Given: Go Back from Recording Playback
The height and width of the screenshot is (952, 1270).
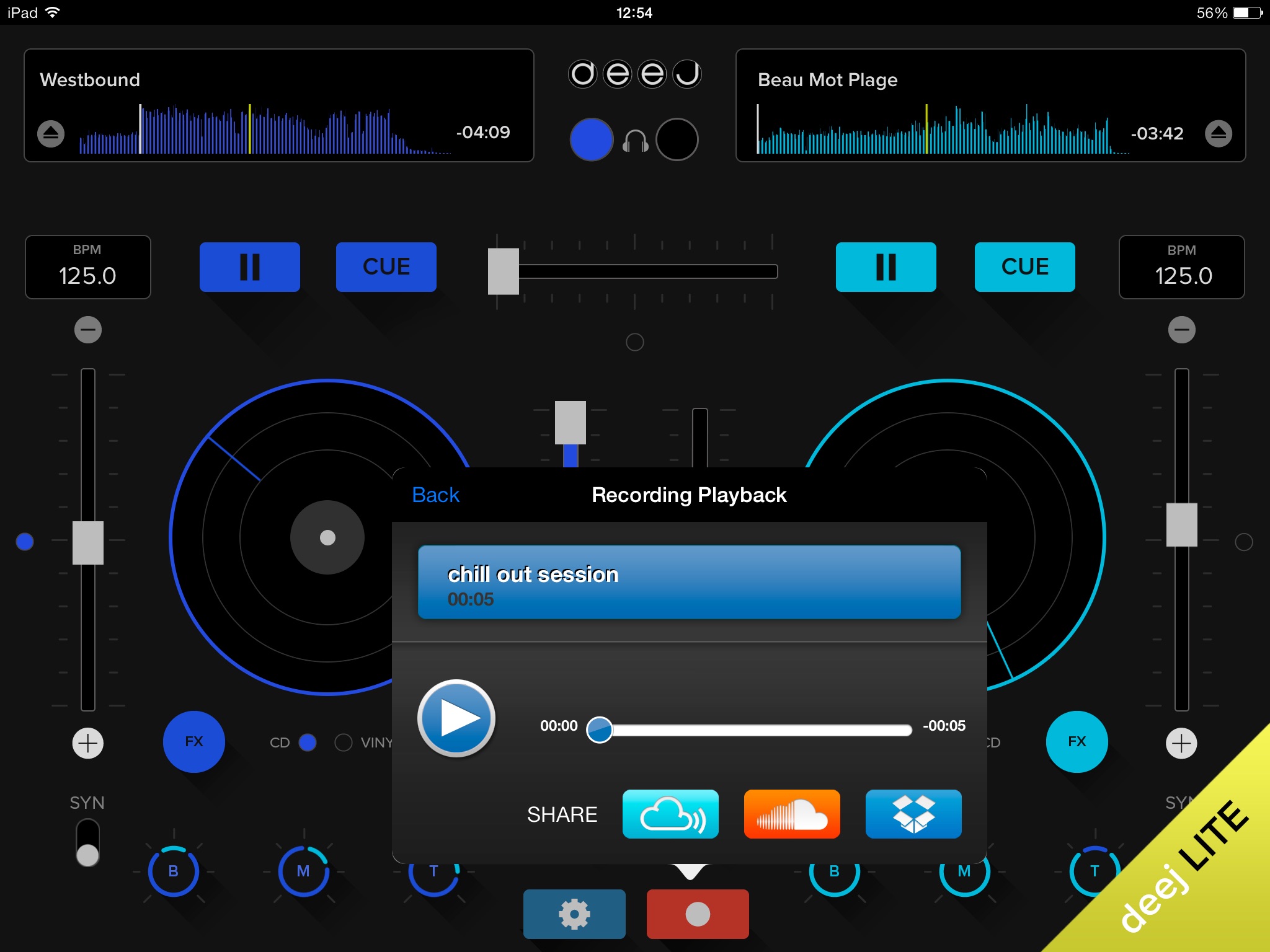Looking at the screenshot, I should 435,495.
